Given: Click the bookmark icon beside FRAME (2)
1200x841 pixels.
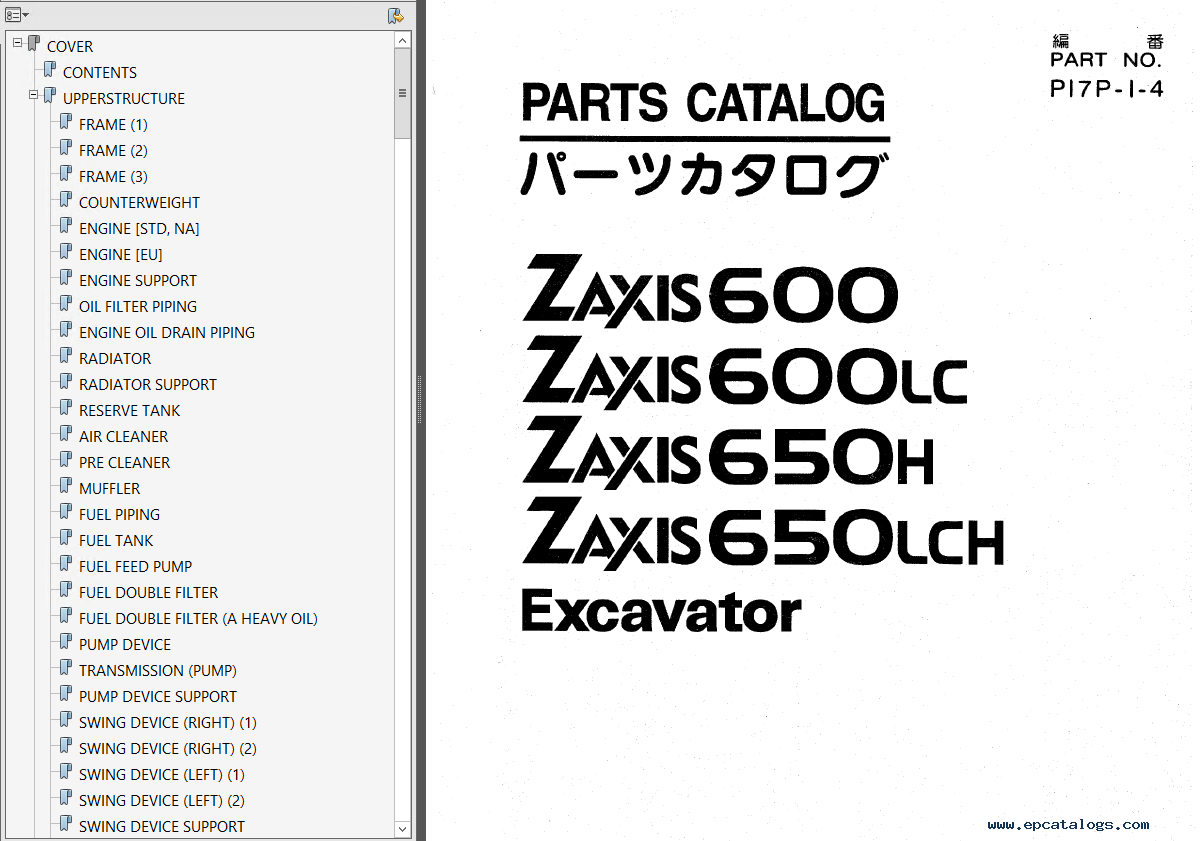Looking at the screenshot, I should tap(66, 149).
